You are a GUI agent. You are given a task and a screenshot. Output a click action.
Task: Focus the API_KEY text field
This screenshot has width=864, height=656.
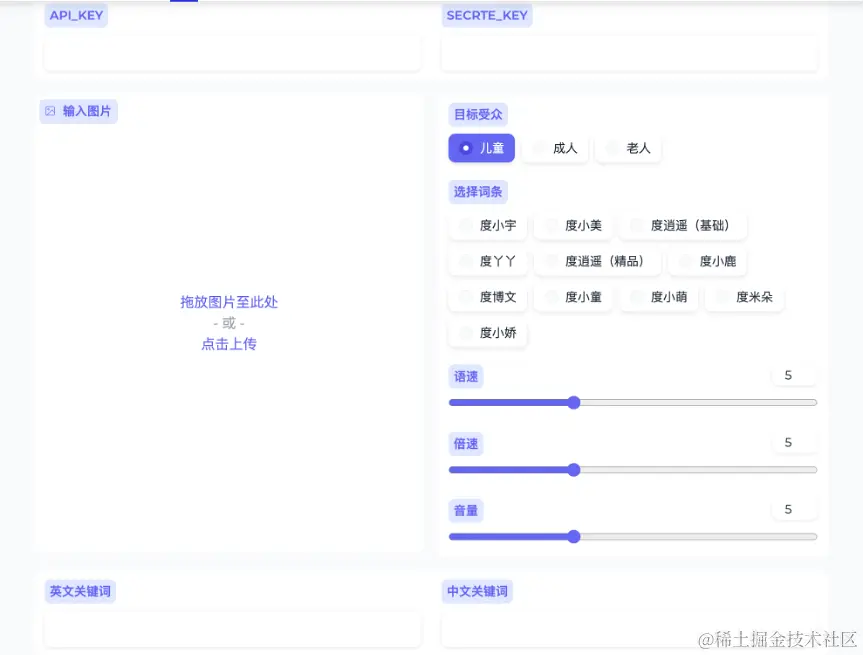point(233,54)
